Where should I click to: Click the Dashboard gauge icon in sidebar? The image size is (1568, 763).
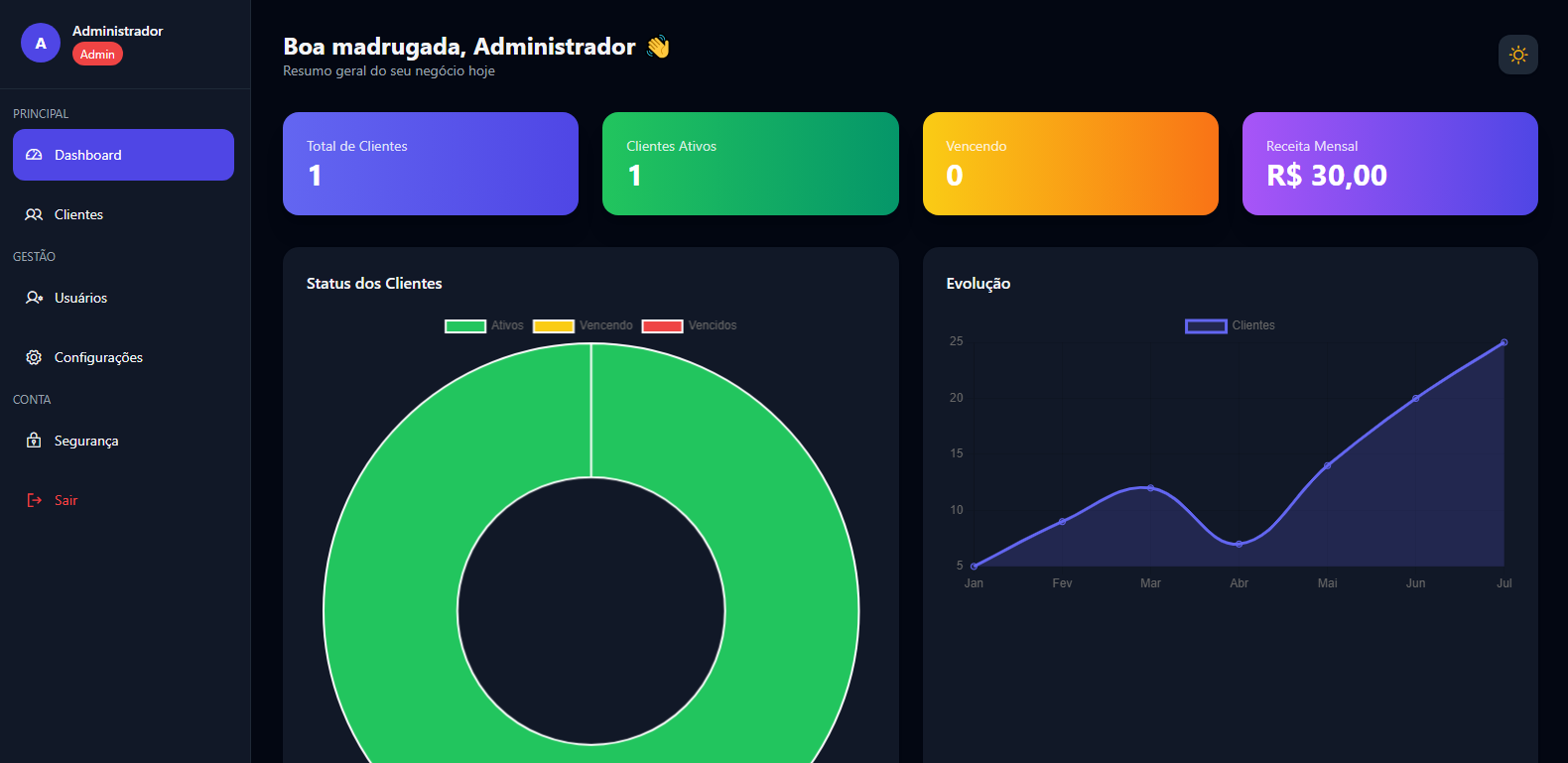click(34, 155)
